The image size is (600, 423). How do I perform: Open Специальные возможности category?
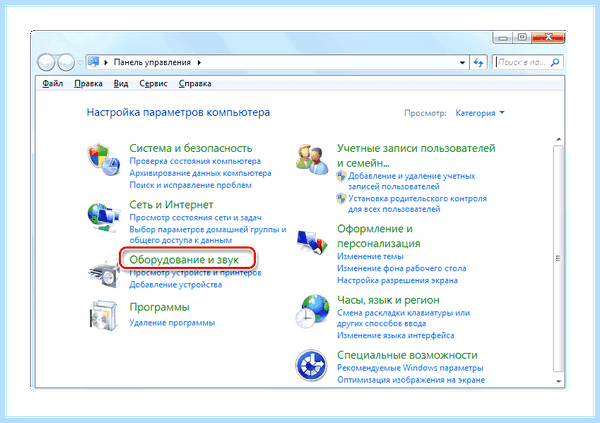(407, 355)
